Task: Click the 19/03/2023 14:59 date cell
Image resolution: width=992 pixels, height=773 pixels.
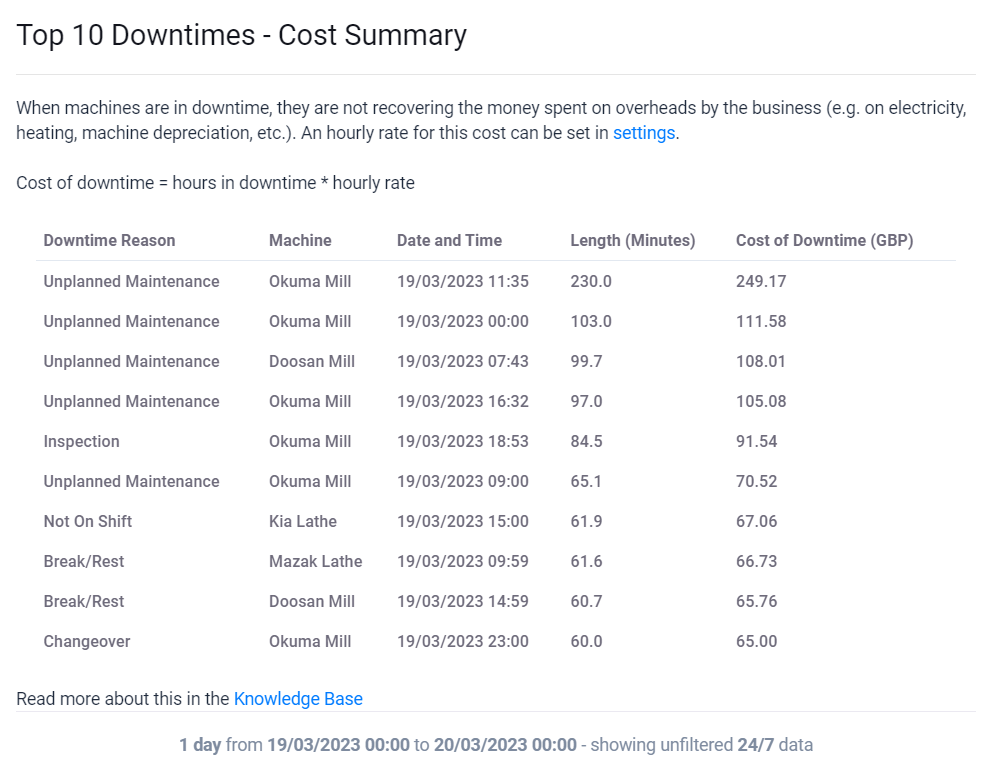Action: coord(462,601)
